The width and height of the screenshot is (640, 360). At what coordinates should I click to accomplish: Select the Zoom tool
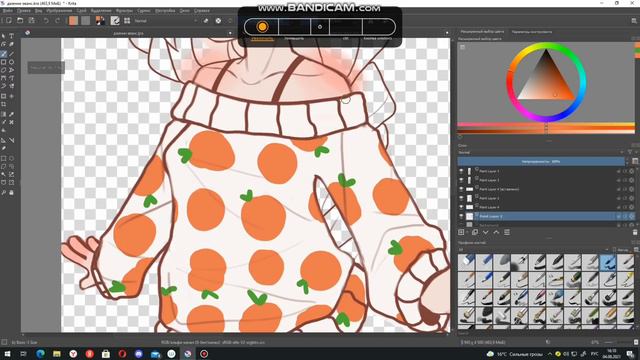4,192
